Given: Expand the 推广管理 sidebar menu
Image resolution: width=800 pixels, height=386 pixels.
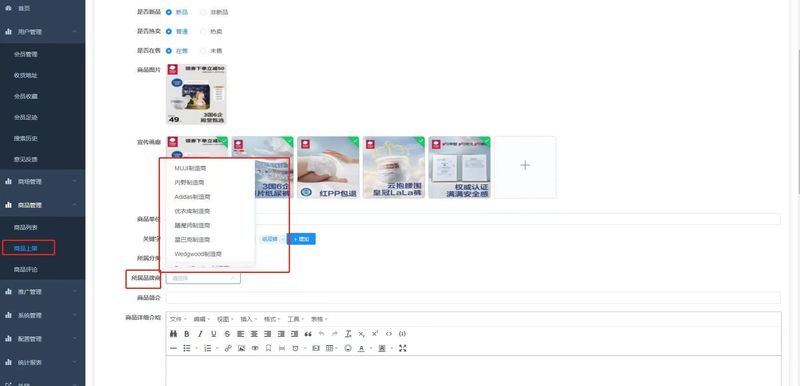Looking at the screenshot, I should (x=42, y=292).
